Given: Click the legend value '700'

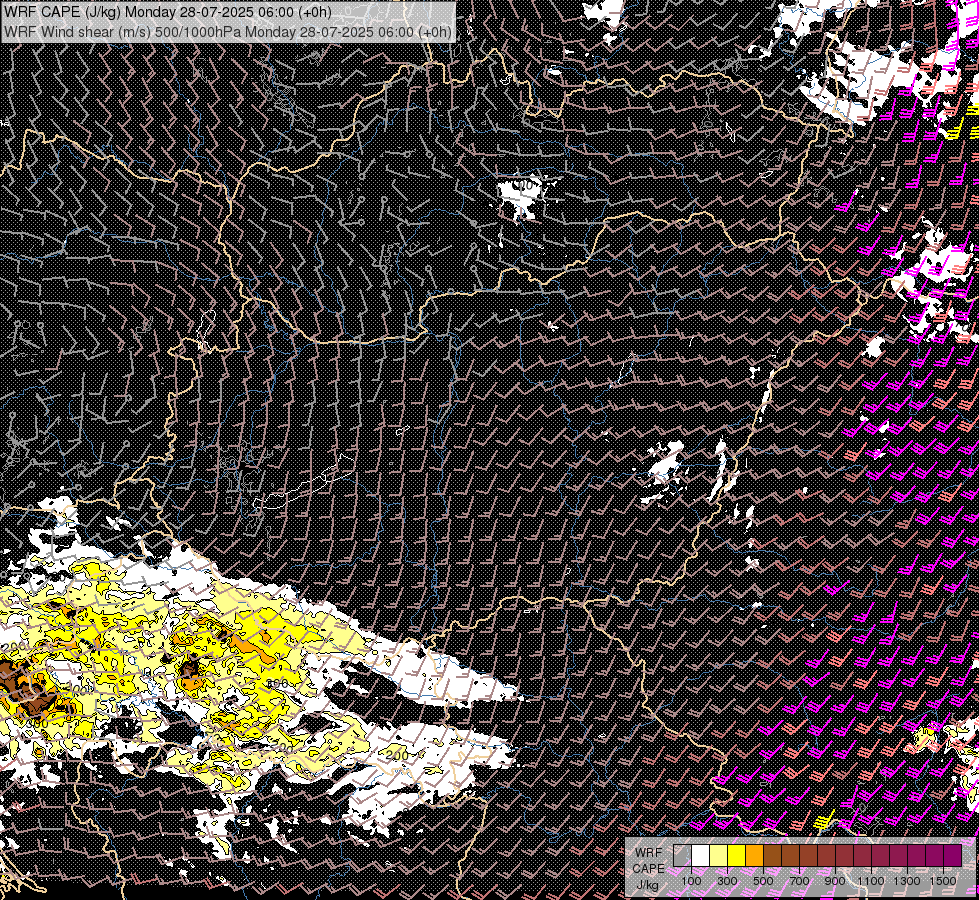Looking at the screenshot, I should 799,881.
